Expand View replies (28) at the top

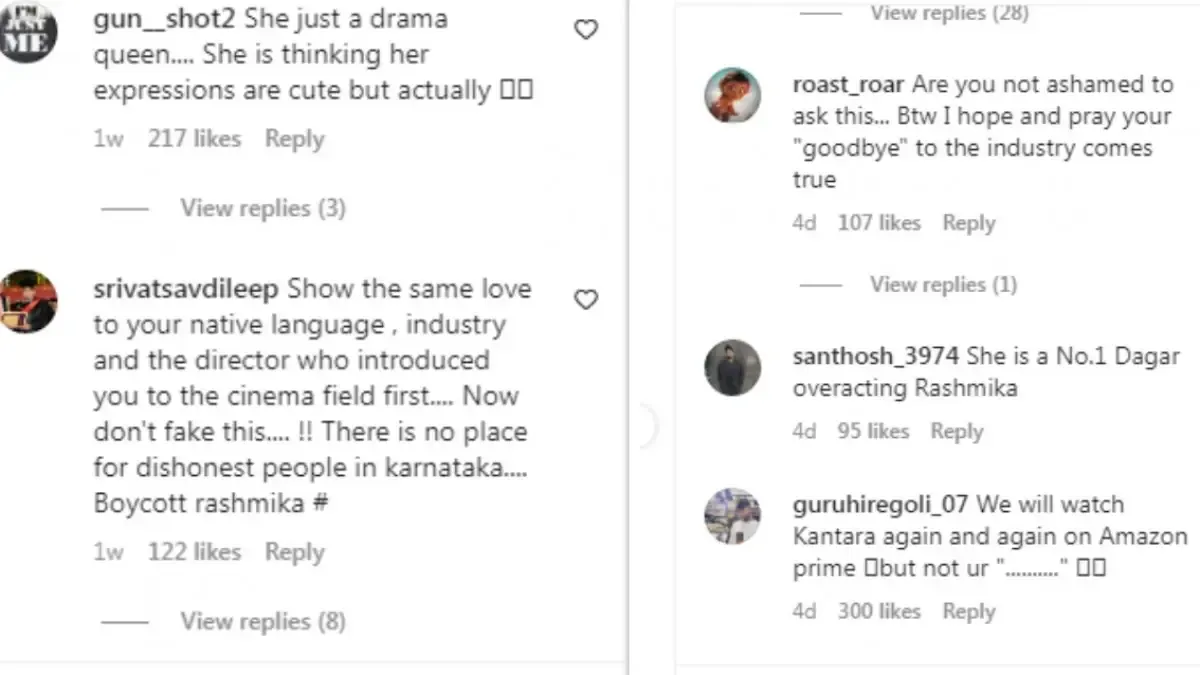(x=948, y=13)
